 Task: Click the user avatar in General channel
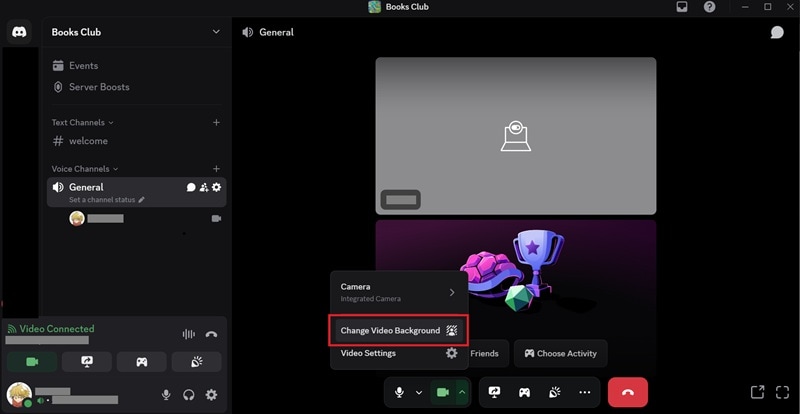(x=77, y=218)
